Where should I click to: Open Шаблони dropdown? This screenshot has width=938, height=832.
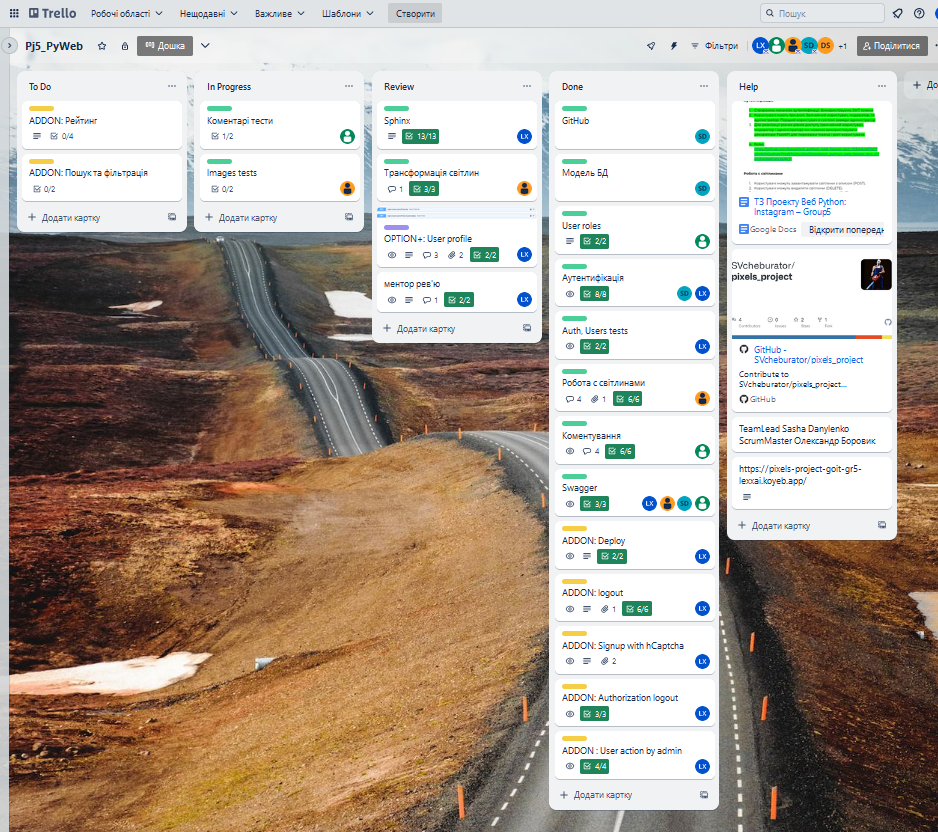pyautogui.click(x=348, y=13)
